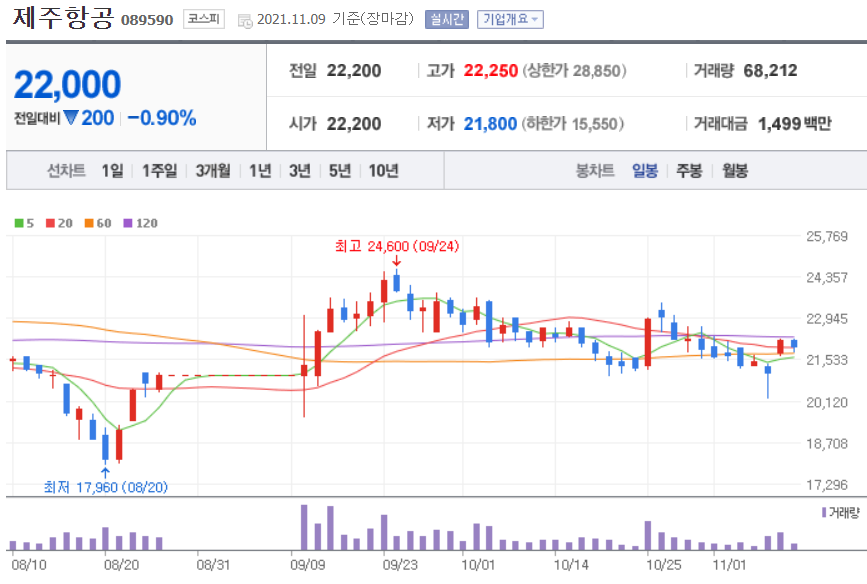867x584 pixels.
Task: Click the 25,769 price axis label
Action: point(827,237)
